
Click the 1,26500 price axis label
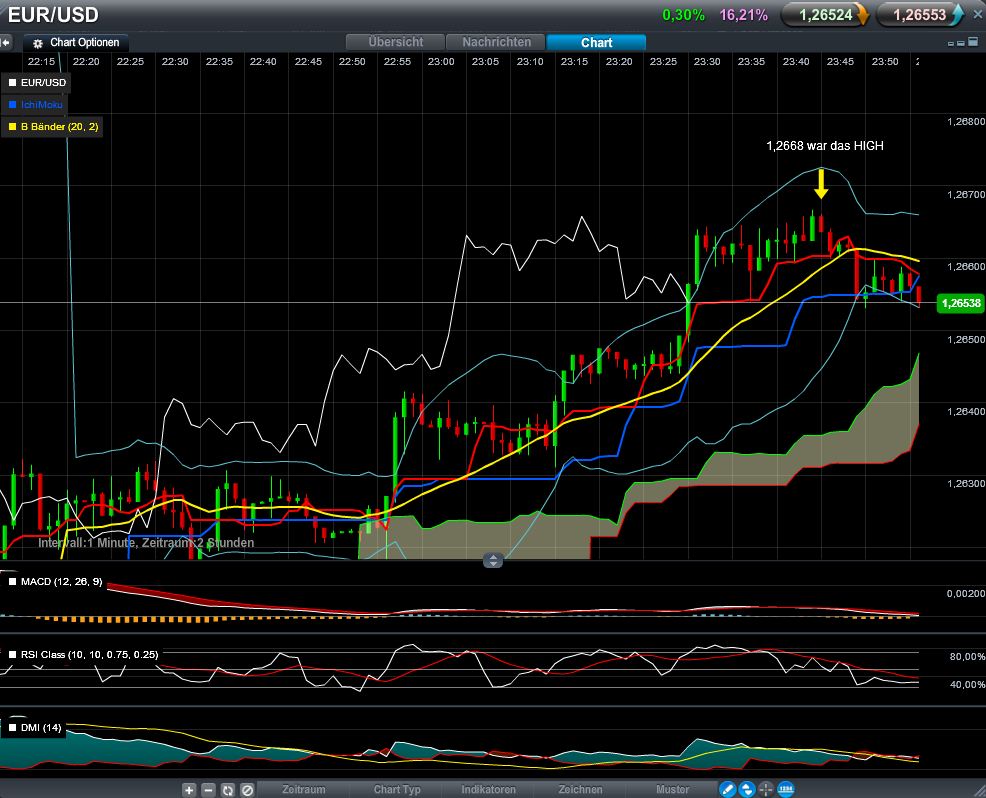(x=966, y=340)
